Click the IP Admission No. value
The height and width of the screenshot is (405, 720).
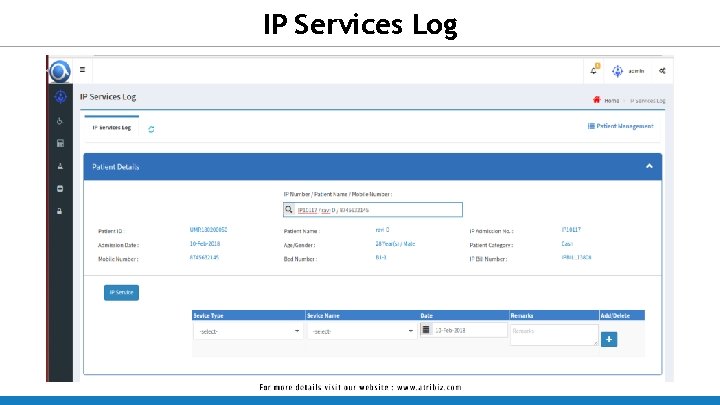click(x=571, y=230)
